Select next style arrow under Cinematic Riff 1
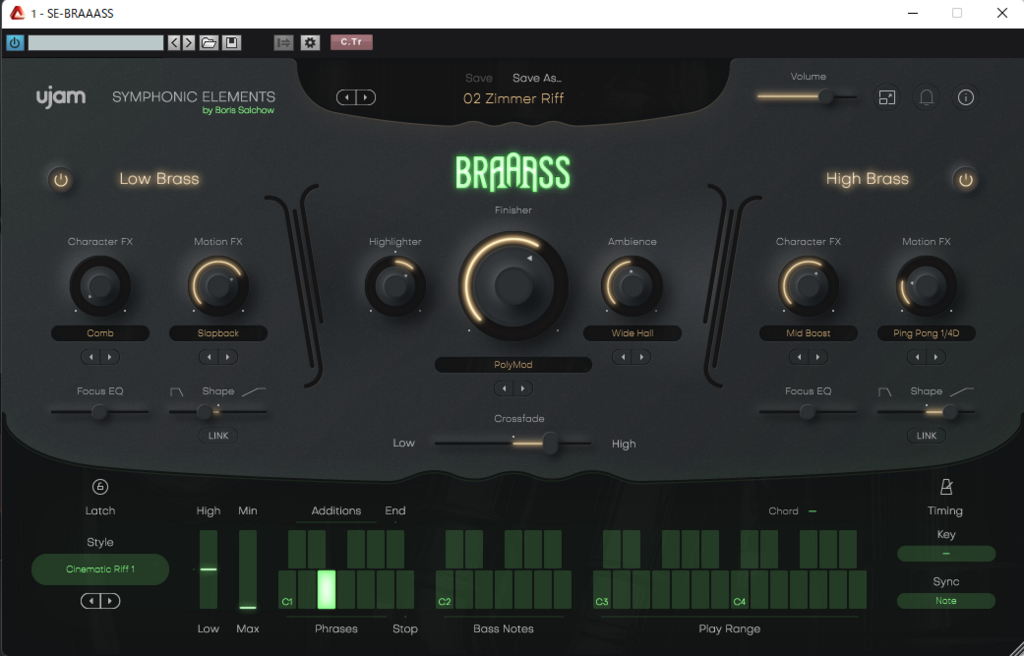The height and width of the screenshot is (656, 1024). tap(110, 601)
